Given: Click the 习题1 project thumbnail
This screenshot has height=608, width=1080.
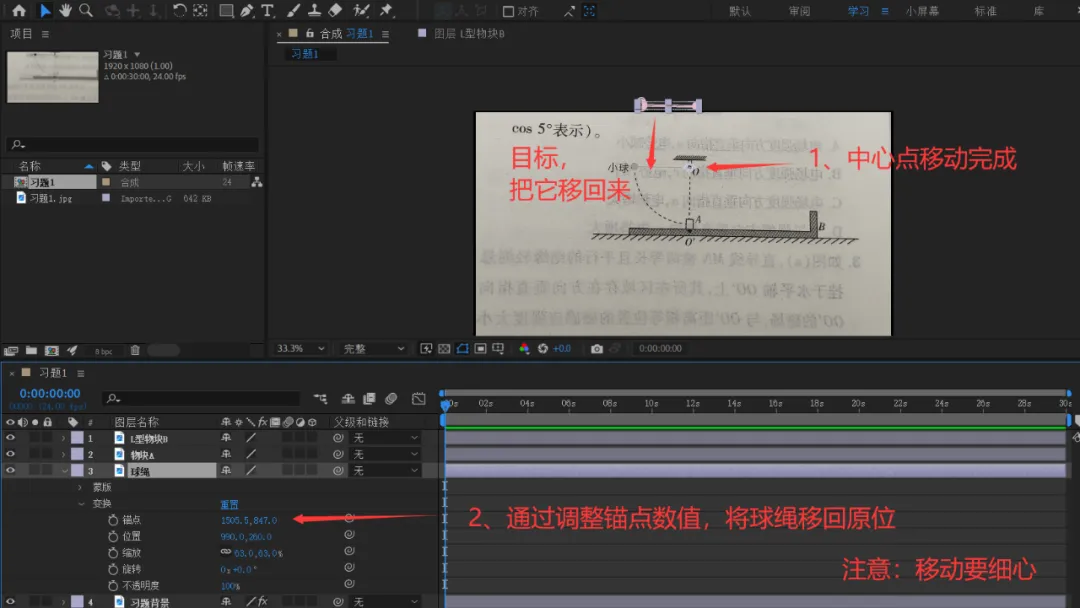Looking at the screenshot, I should (x=52, y=77).
